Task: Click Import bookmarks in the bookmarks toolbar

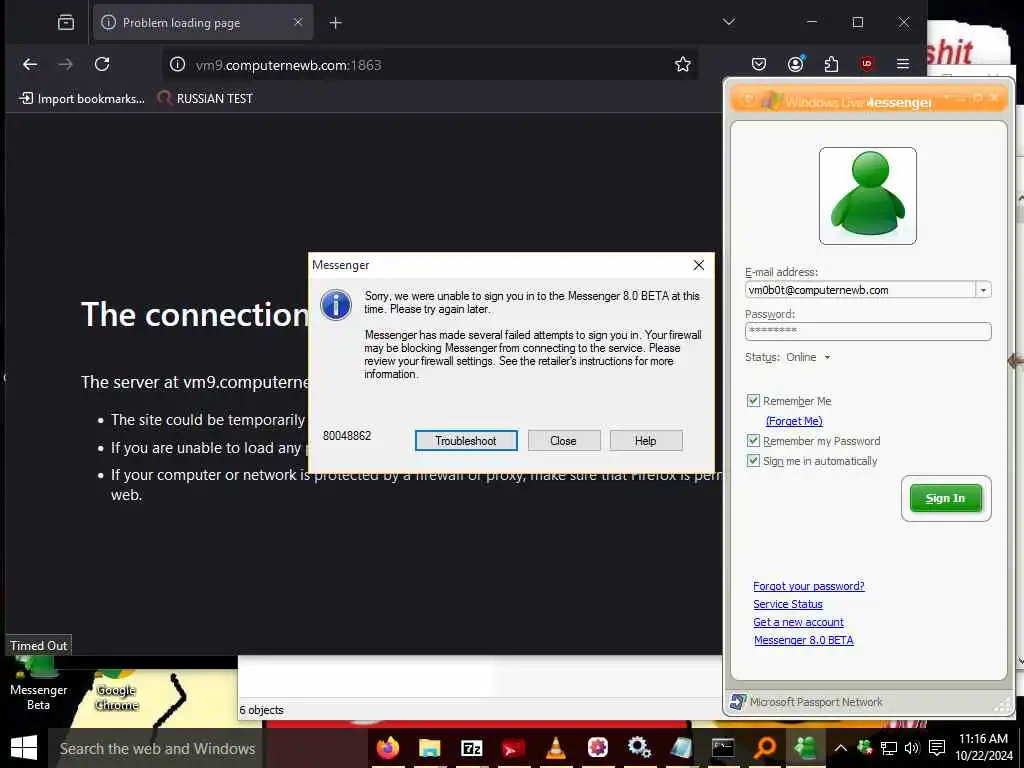Action: (x=82, y=99)
